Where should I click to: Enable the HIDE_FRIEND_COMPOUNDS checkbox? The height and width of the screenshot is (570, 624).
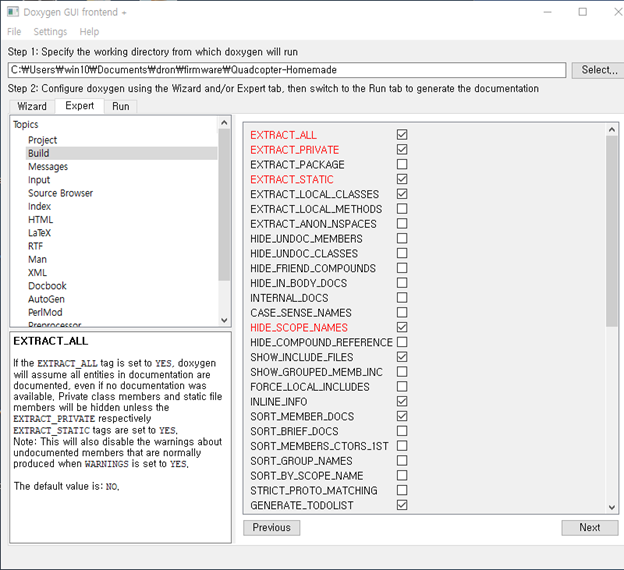coord(402,268)
